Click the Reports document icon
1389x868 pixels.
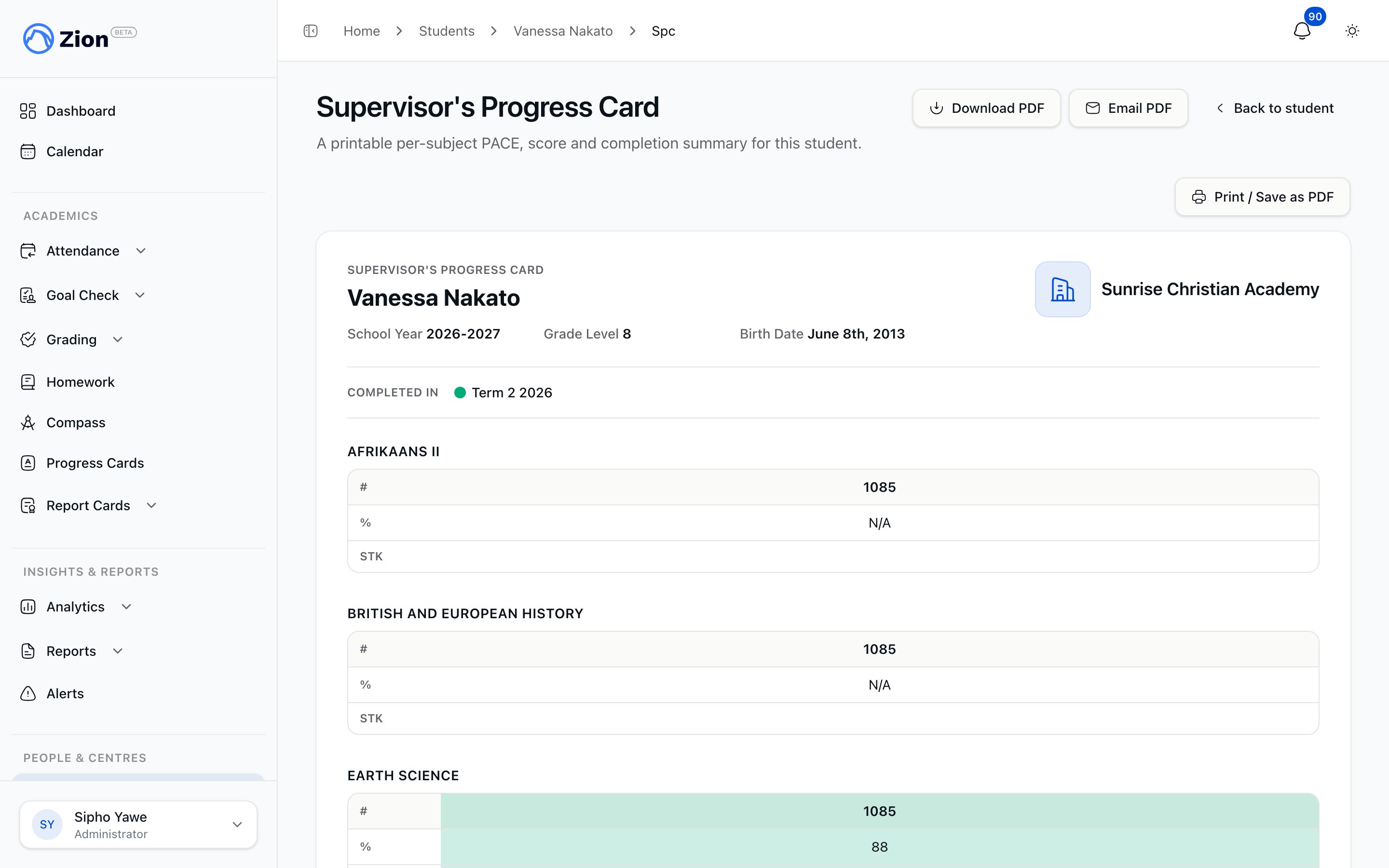[28, 651]
